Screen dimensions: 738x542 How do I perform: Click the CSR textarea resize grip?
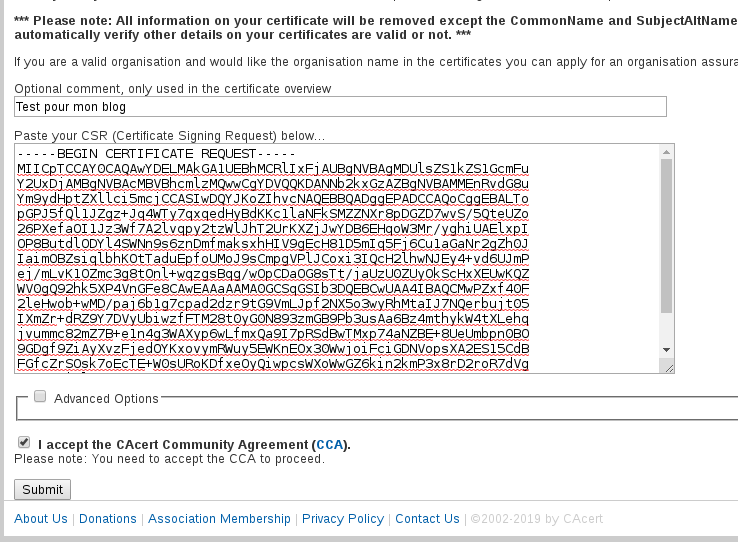click(x=669, y=368)
